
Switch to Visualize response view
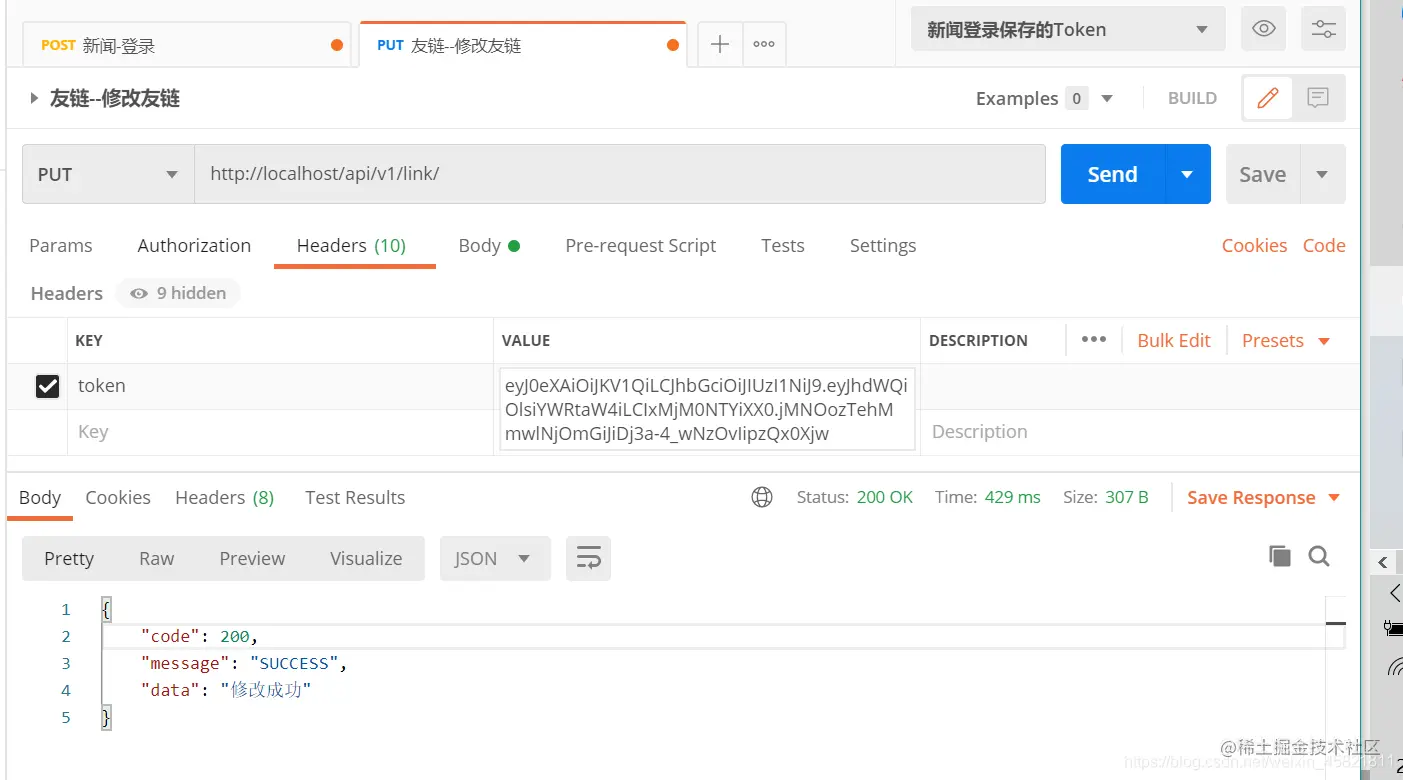[366, 558]
